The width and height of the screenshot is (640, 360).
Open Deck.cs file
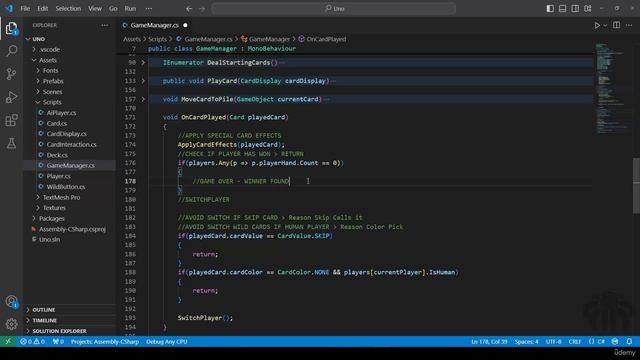pyautogui.click(x=57, y=155)
